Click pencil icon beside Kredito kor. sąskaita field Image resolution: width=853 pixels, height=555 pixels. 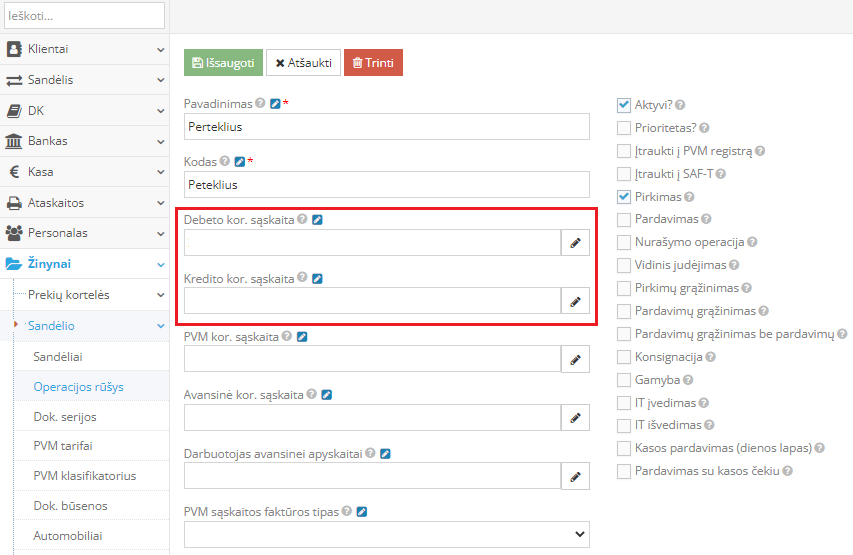(x=575, y=301)
